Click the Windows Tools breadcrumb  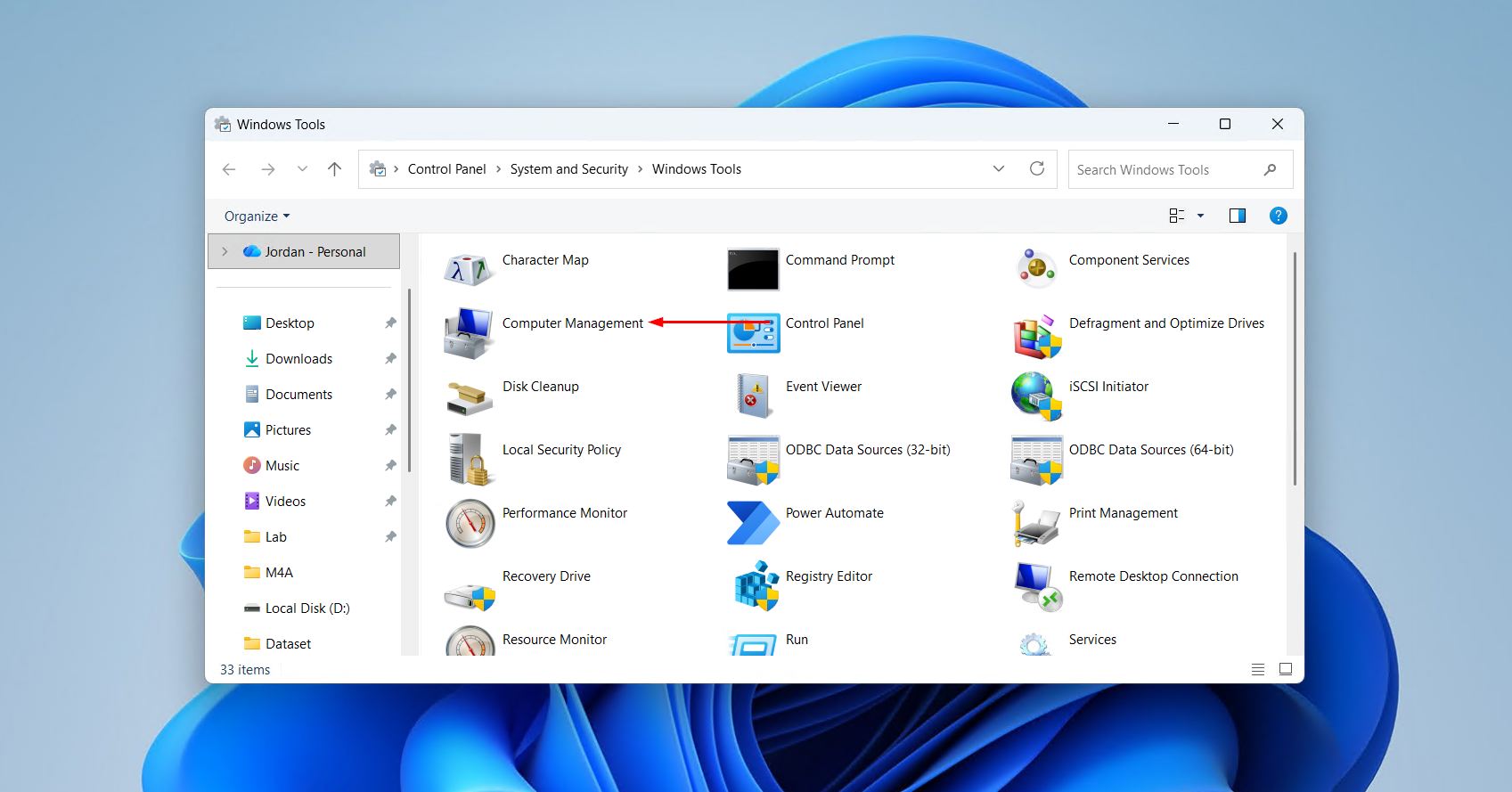696,169
